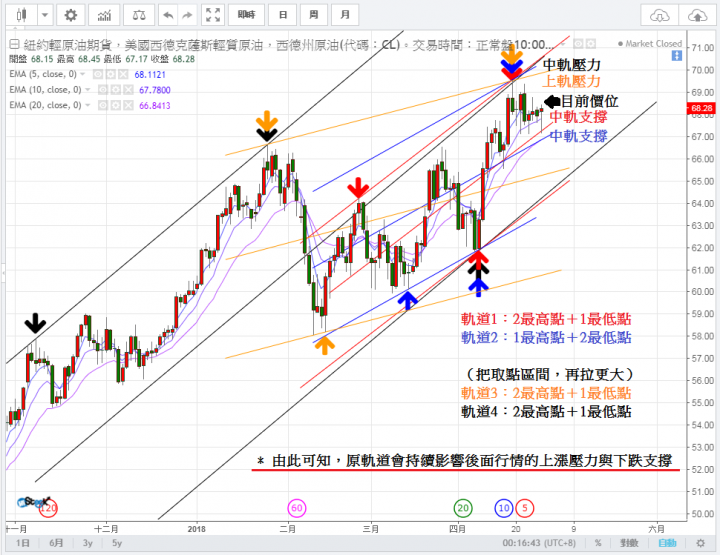Open the bottom-right chart settings gear

coord(700,543)
